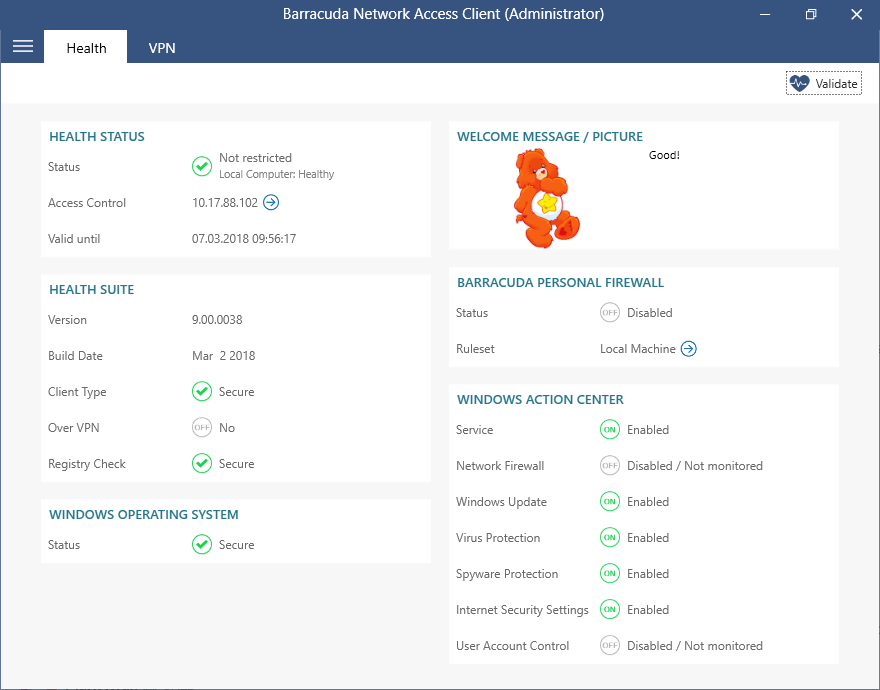Click the version number 9.00.0038
Viewport: 880px width, 690px height.
pyautogui.click(x=217, y=319)
